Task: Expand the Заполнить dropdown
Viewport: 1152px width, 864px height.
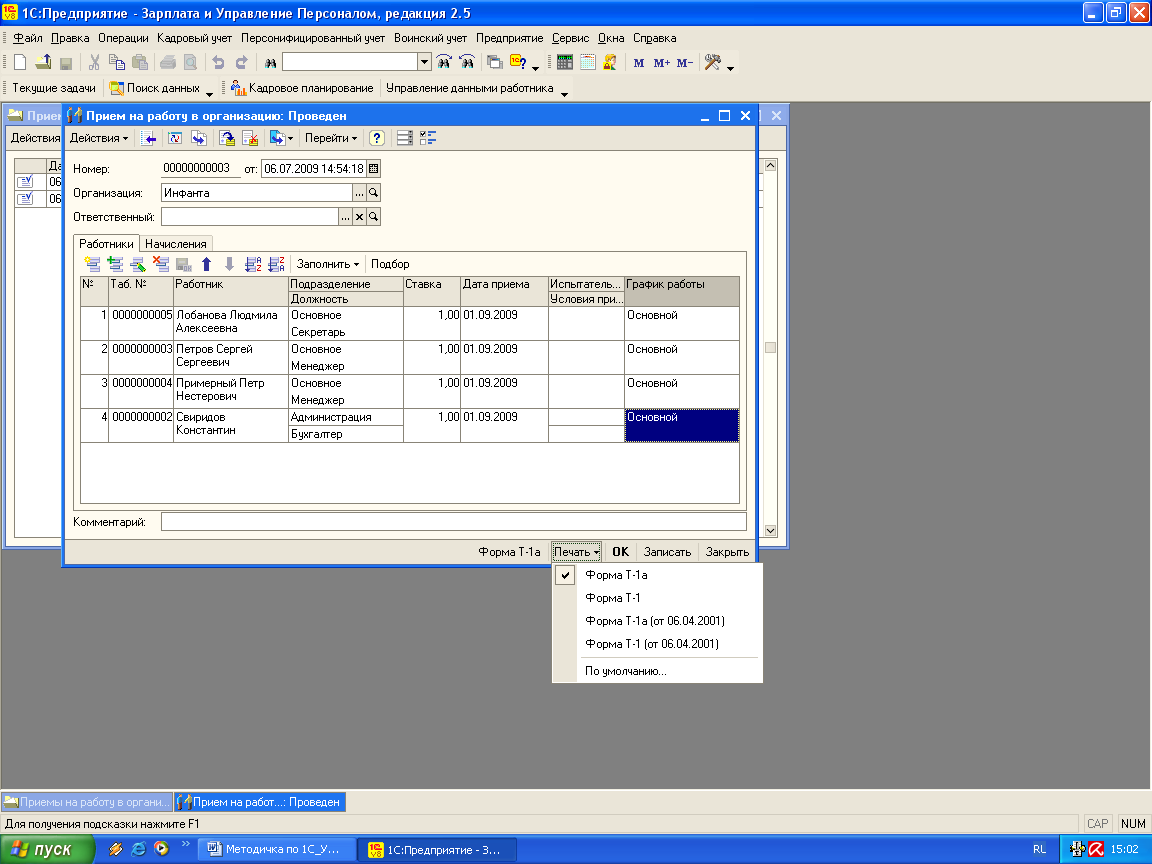Action: [328, 264]
